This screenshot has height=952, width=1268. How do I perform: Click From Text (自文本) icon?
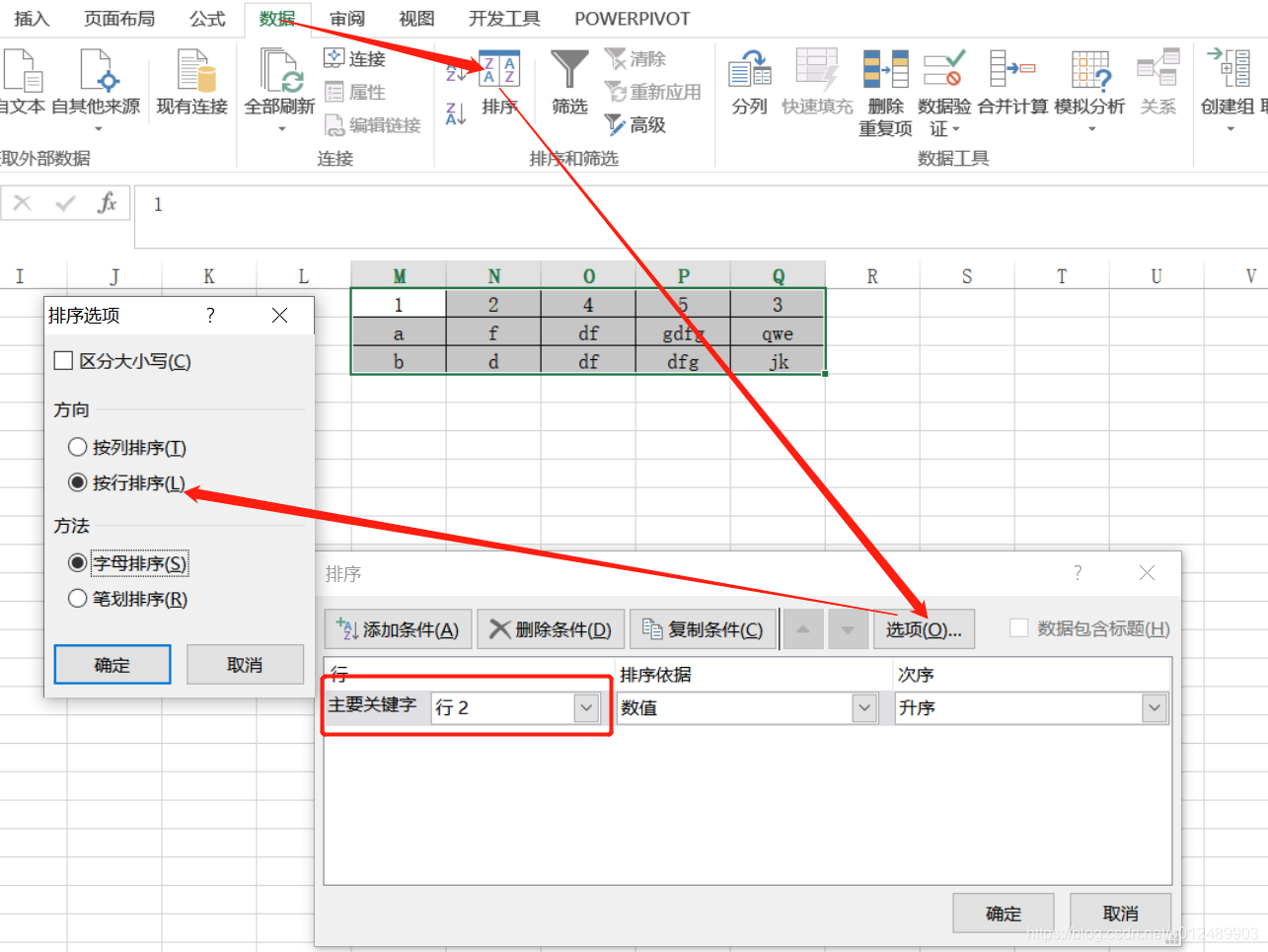pos(22,70)
